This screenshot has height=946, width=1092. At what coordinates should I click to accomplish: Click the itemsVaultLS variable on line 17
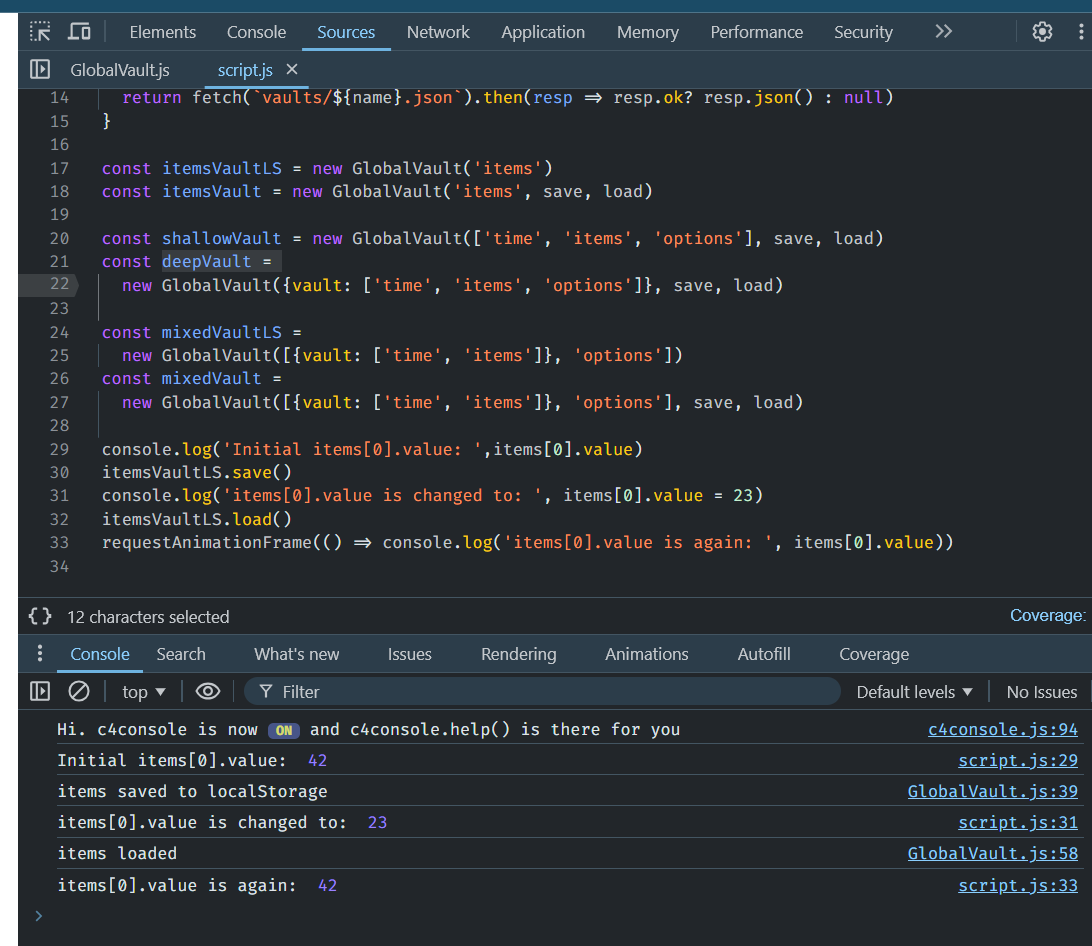pyautogui.click(x=222, y=168)
